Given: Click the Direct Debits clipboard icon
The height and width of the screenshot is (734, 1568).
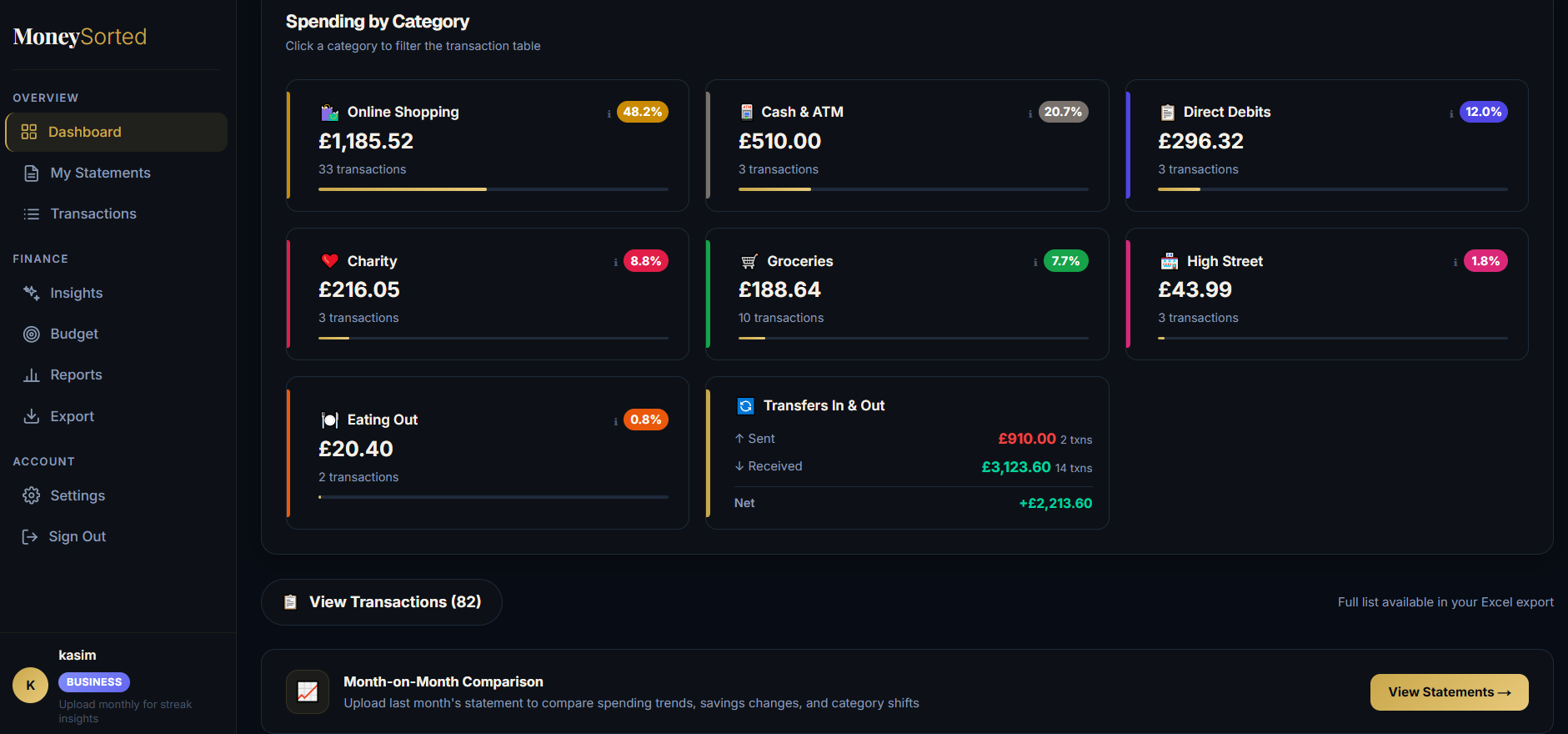Looking at the screenshot, I should click(x=1167, y=112).
